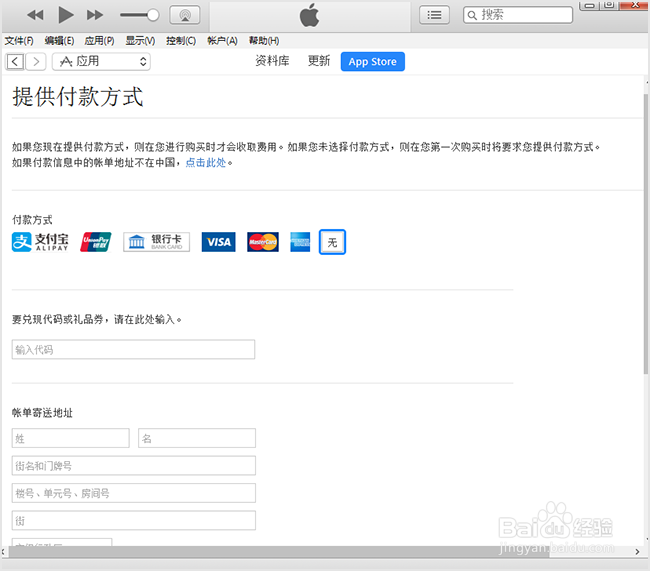Click the volume slider knob

pos(153,15)
